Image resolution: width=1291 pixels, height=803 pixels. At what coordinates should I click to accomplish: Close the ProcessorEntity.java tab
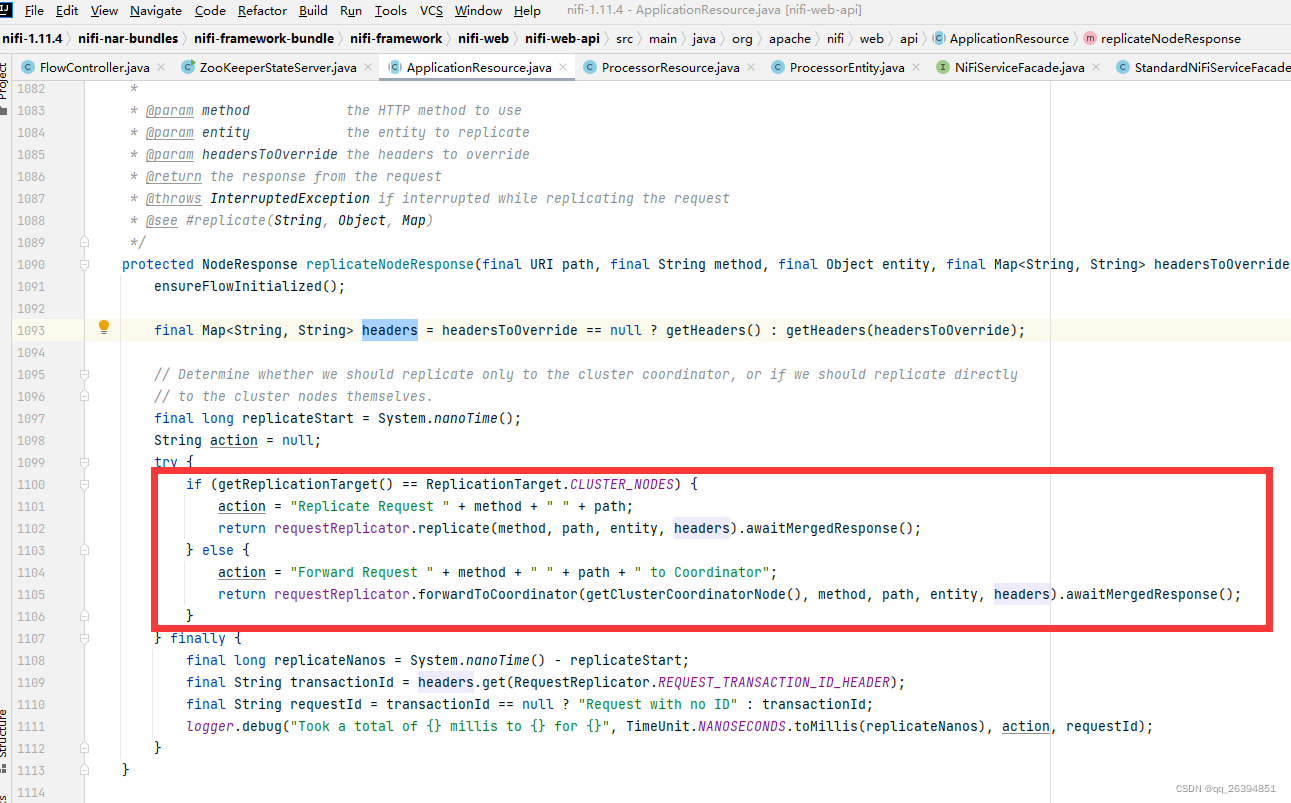point(917,68)
